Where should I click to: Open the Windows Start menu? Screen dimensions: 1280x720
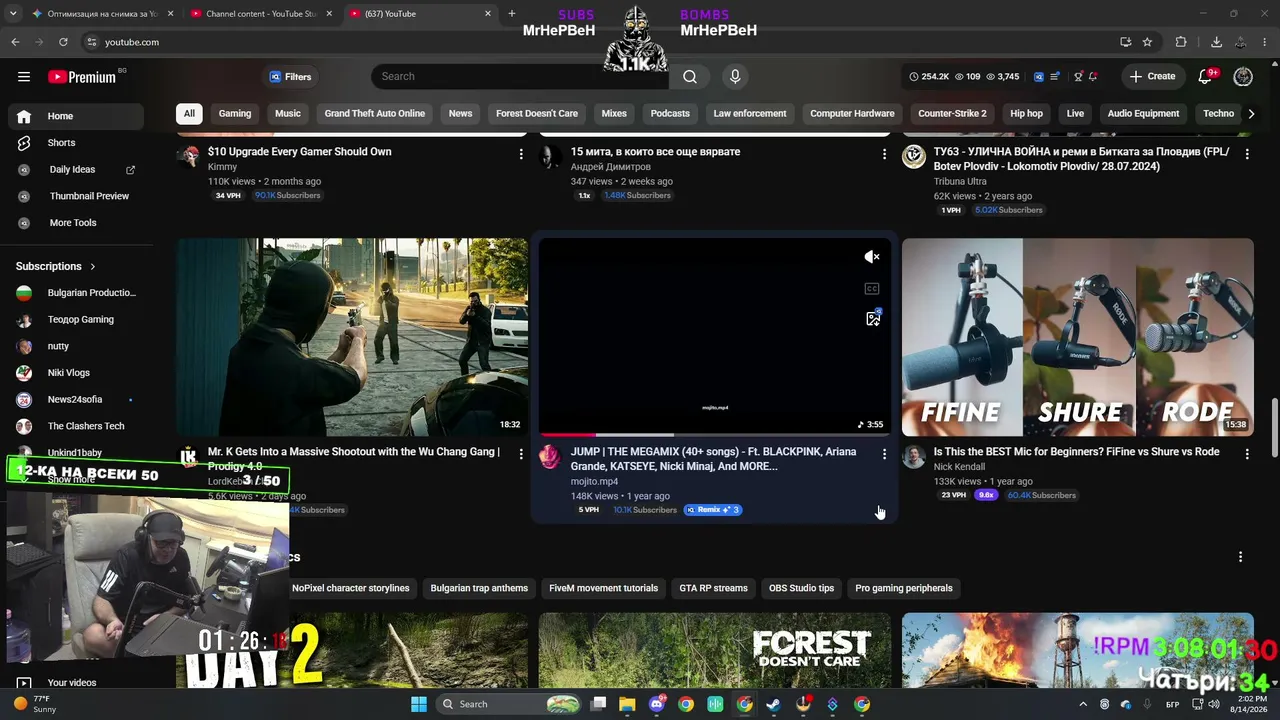(419, 704)
